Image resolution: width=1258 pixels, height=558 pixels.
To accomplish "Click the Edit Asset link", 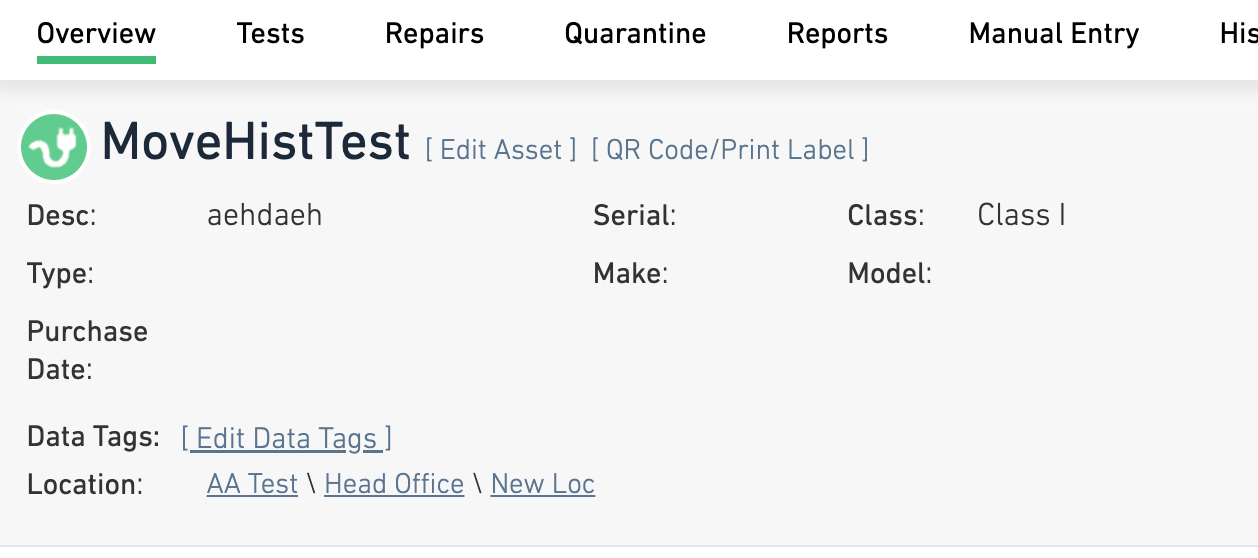I will [x=501, y=150].
